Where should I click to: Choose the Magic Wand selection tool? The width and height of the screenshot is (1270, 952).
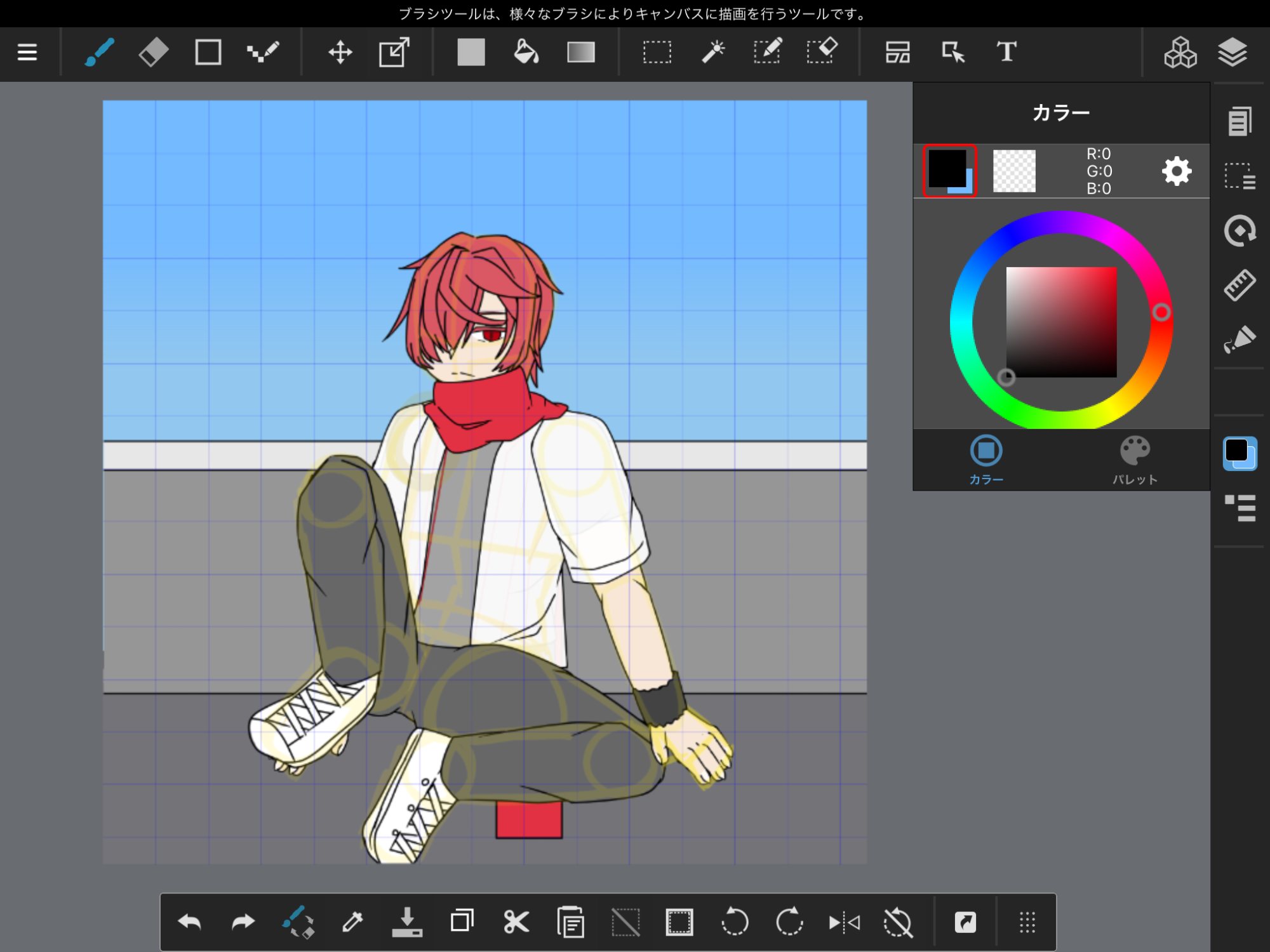click(712, 52)
